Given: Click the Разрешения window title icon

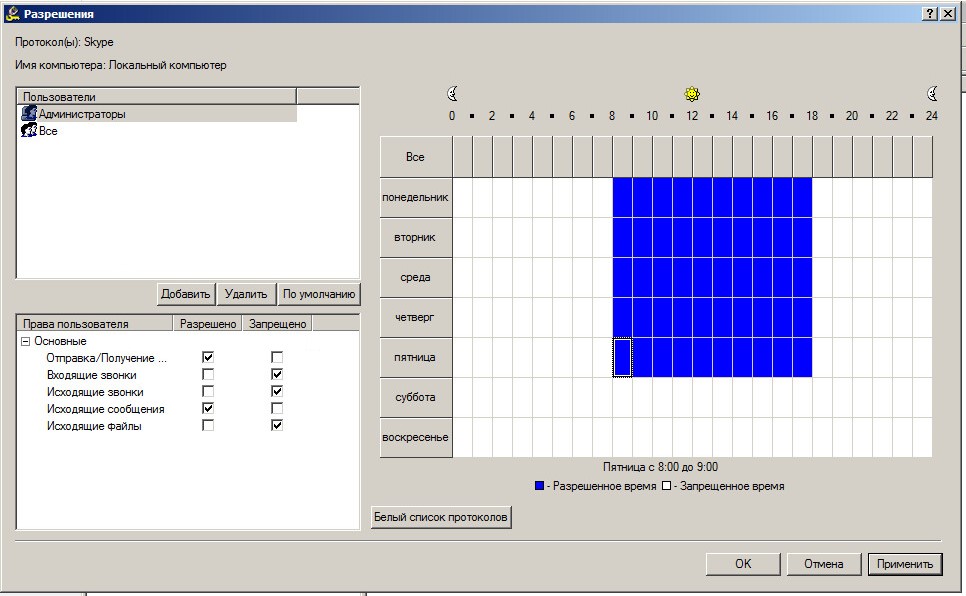Looking at the screenshot, I should tap(12, 14).
